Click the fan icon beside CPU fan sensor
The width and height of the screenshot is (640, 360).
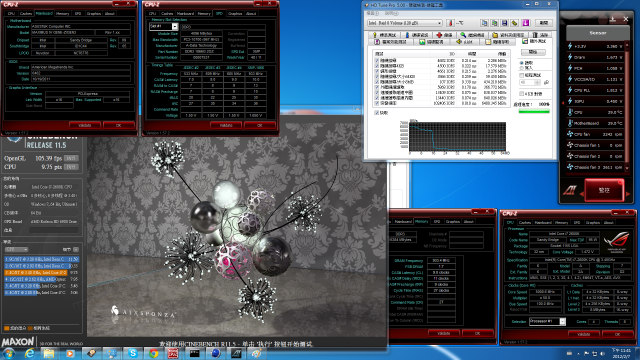(x=570, y=134)
